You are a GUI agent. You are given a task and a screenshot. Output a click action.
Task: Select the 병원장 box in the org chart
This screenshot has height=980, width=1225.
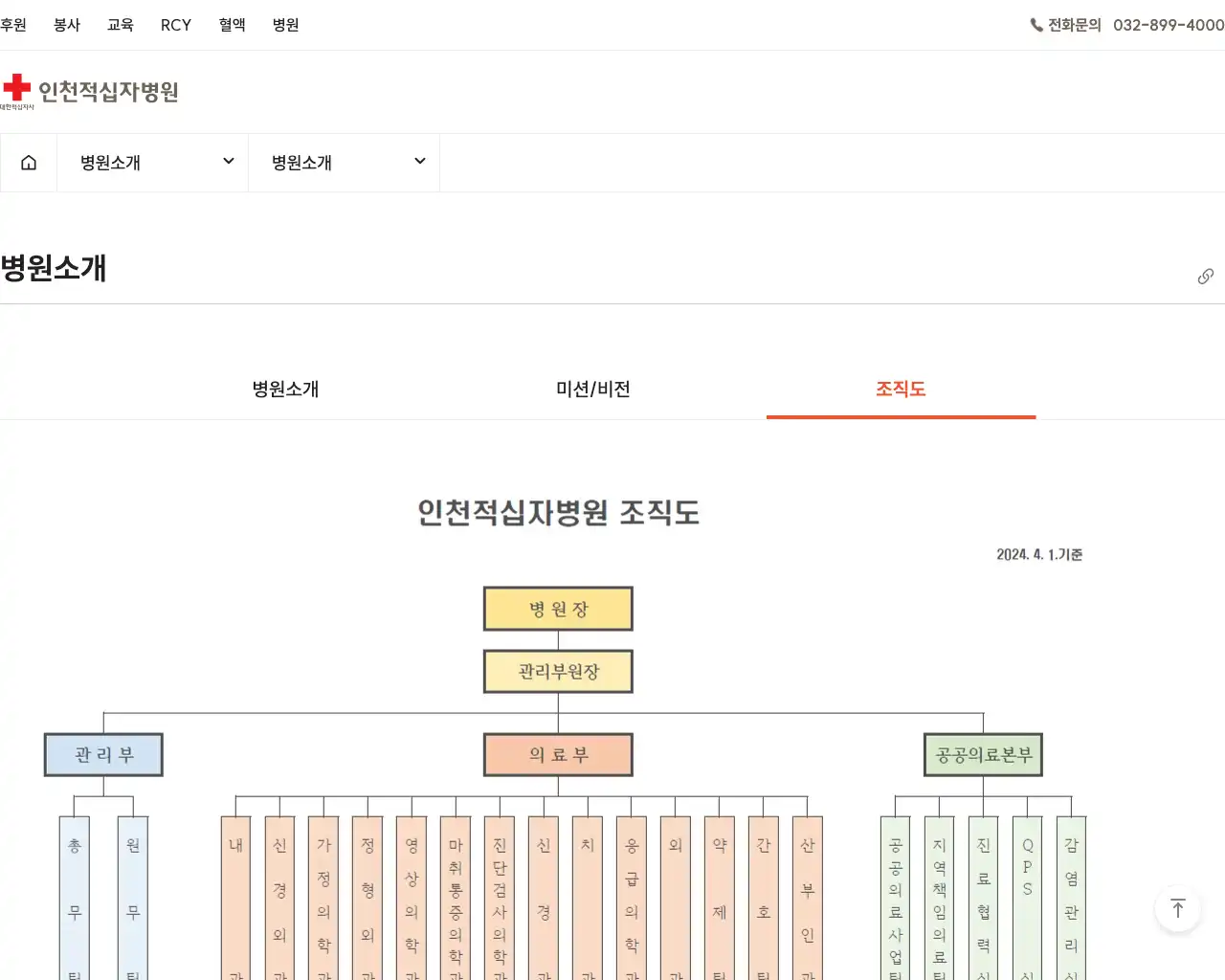558,608
